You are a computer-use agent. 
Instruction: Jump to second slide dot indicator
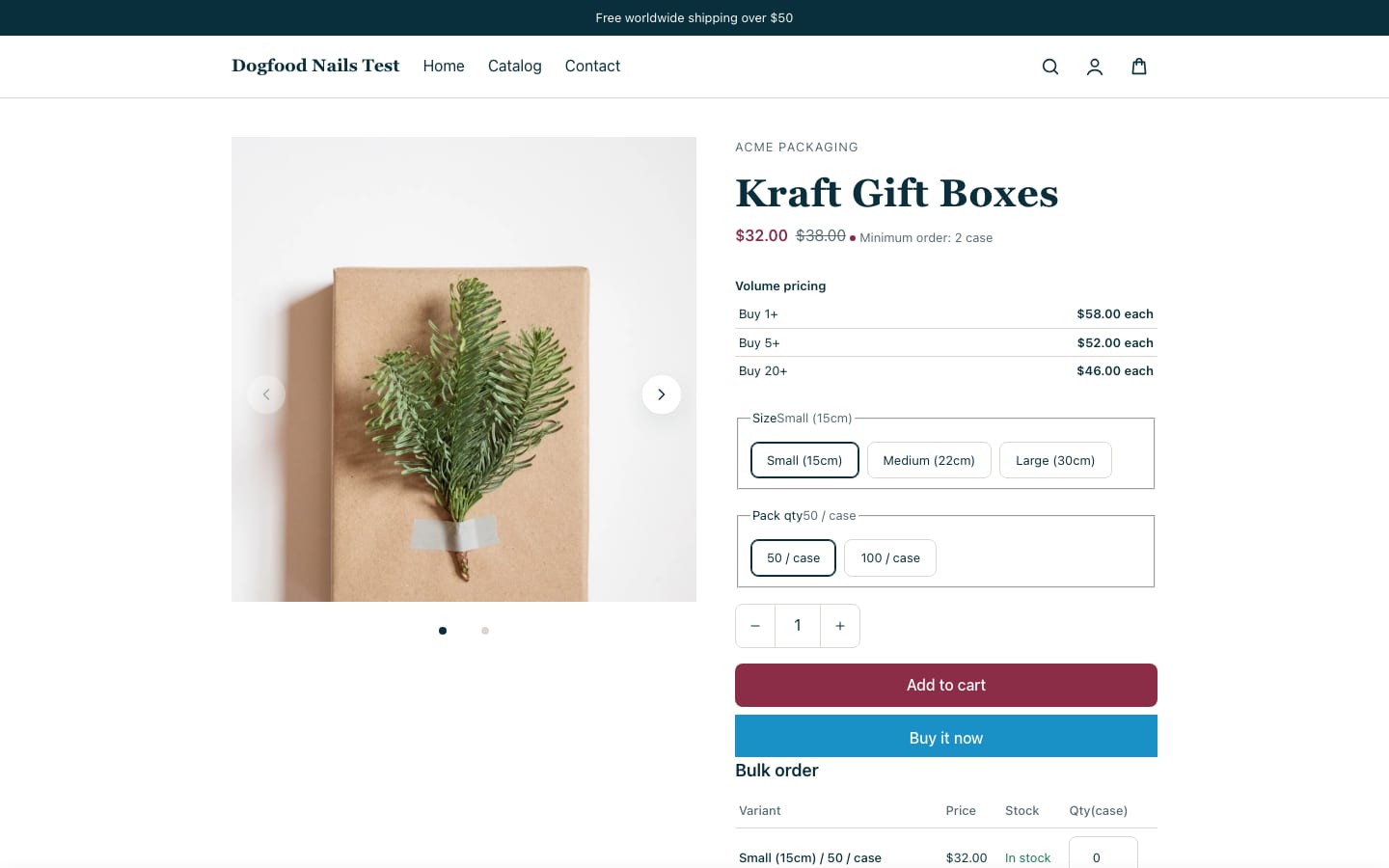485,631
